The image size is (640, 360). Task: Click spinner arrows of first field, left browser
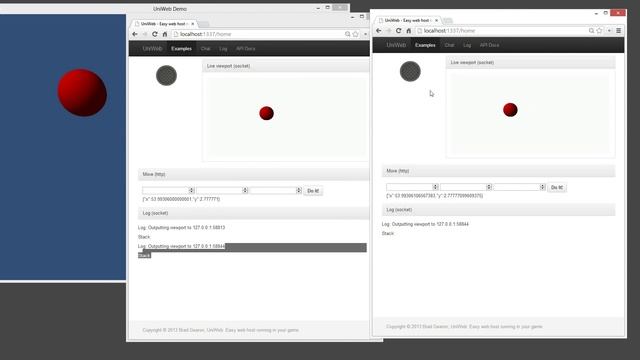pos(191,191)
